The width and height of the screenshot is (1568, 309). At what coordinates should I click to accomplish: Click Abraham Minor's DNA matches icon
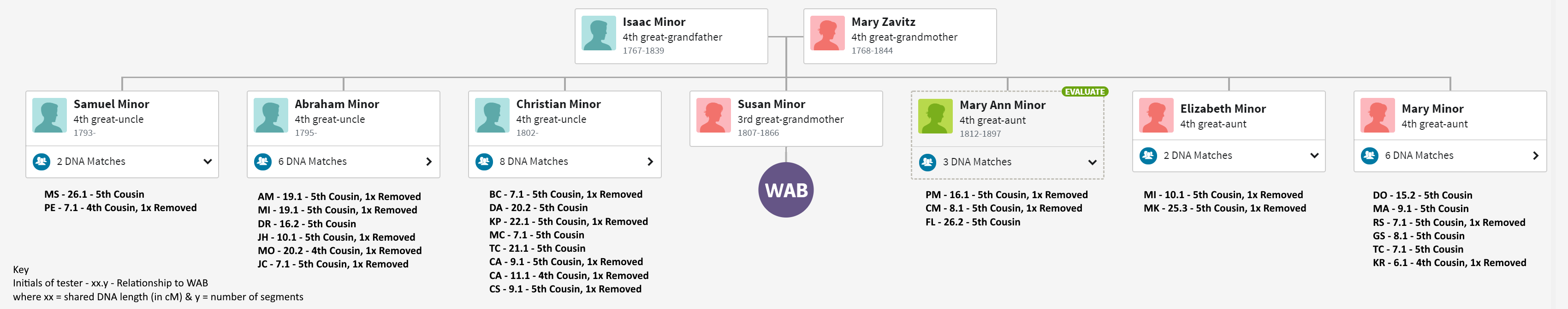pyautogui.click(x=263, y=162)
